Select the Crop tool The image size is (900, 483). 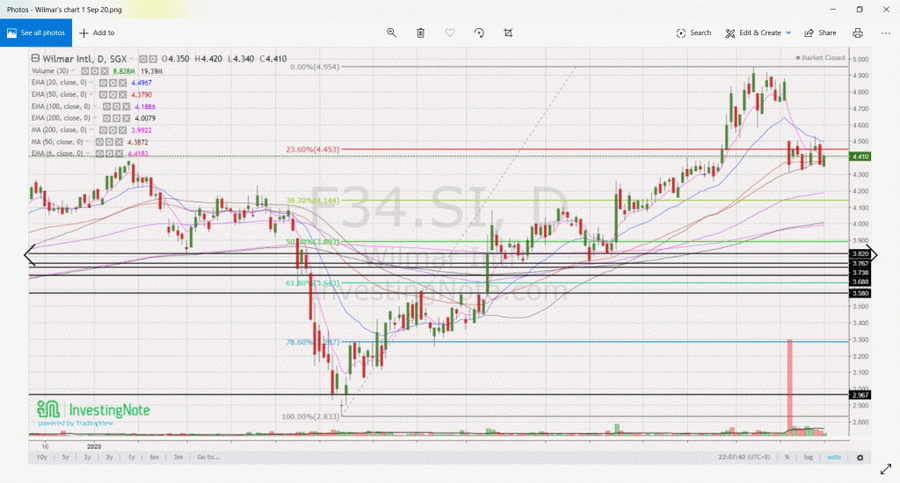click(x=508, y=33)
